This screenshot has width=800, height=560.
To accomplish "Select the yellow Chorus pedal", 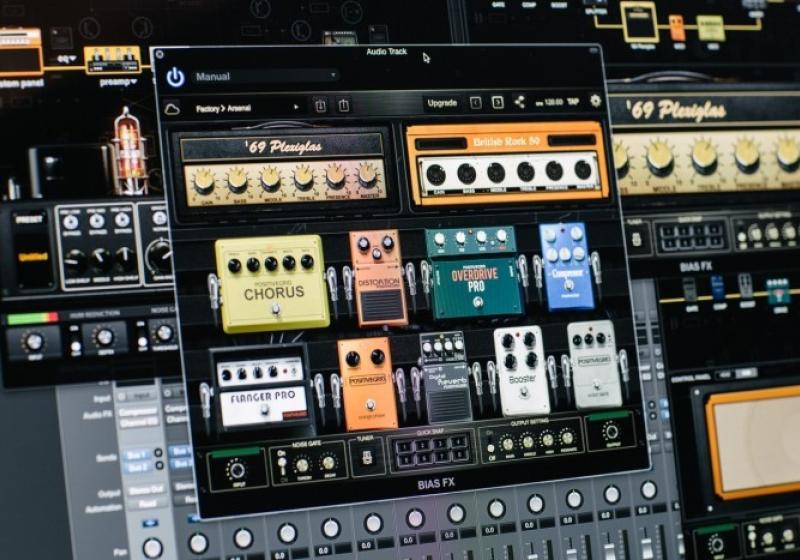I will [x=272, y=284].
